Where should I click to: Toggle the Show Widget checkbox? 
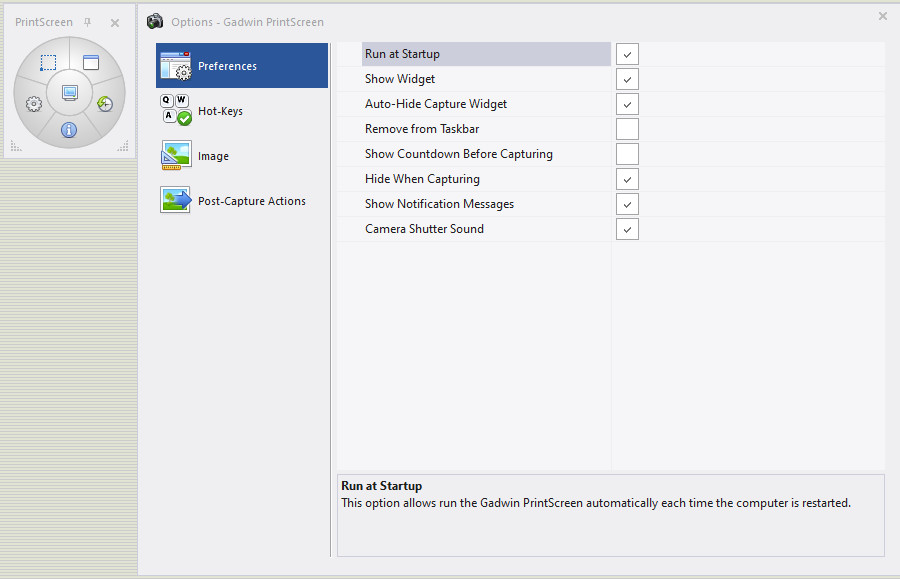pyautogui.click(x=627, y=79)
